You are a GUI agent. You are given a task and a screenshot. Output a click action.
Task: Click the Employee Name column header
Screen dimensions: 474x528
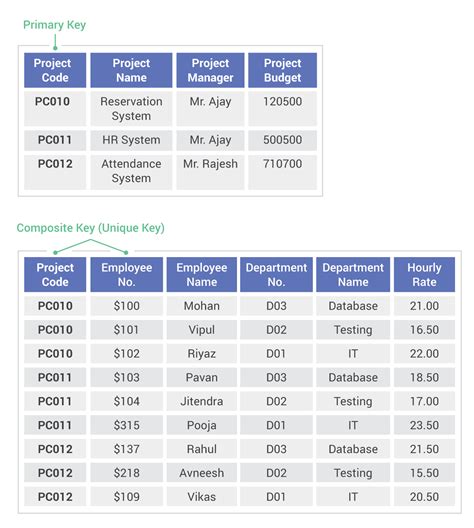click(202, 275)
